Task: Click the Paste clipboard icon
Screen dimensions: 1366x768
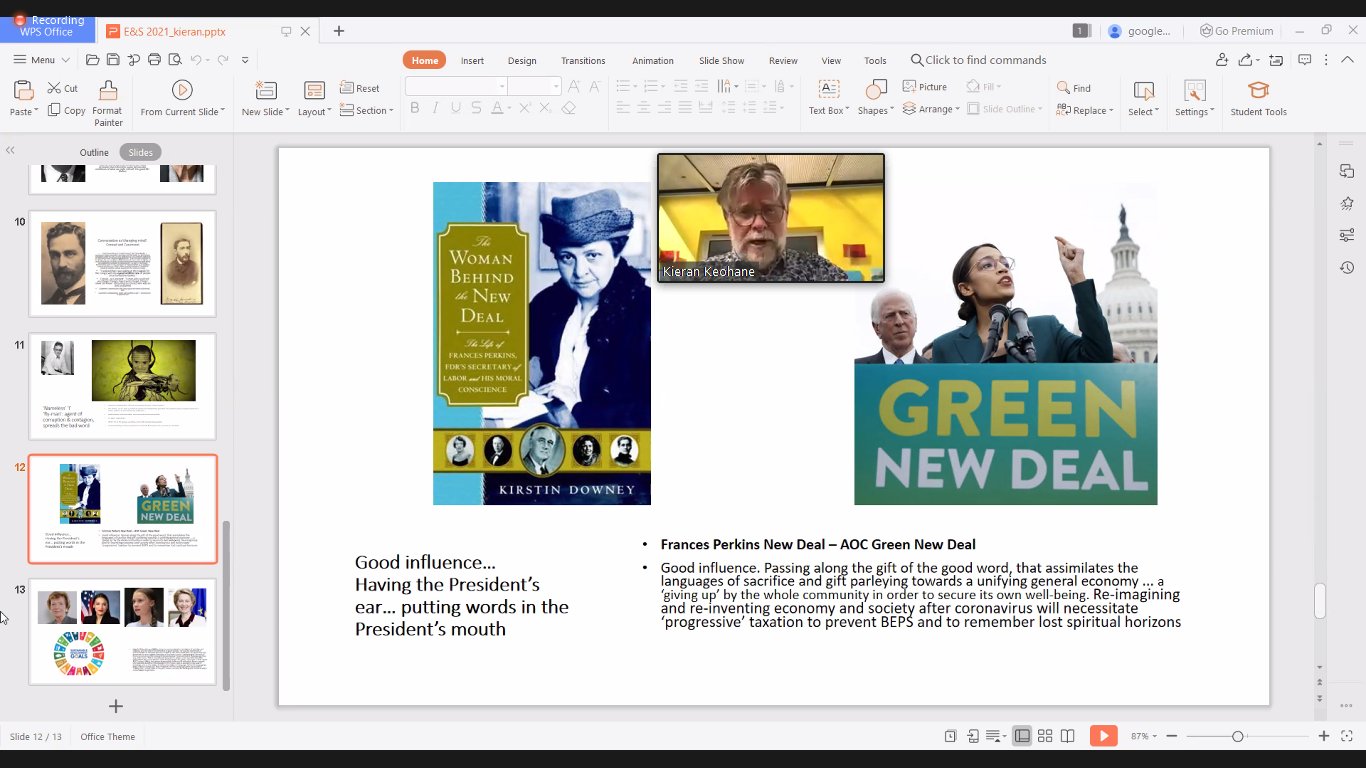Action: click(23, 90)
